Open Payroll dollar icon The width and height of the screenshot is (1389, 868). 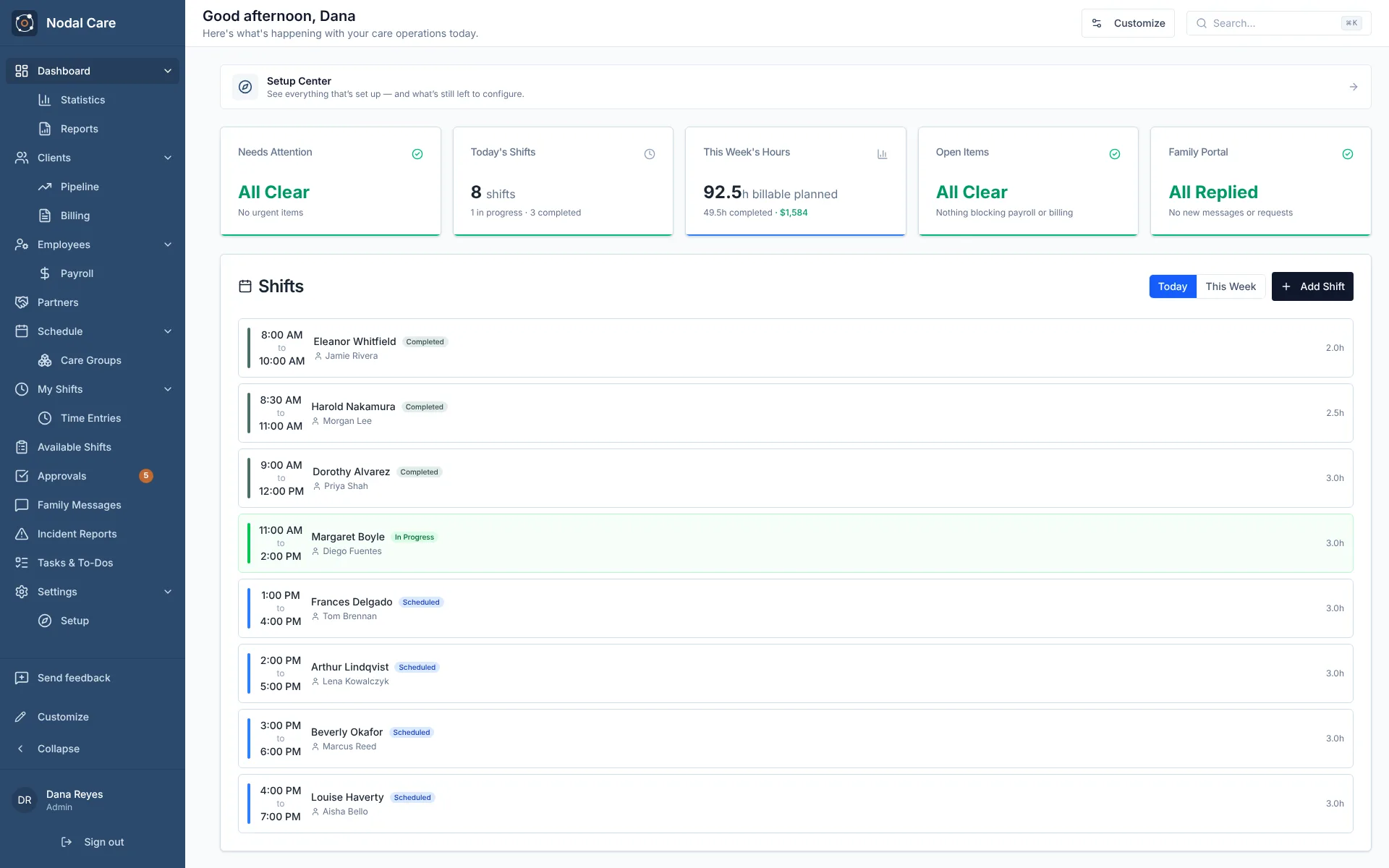(45, 273)
